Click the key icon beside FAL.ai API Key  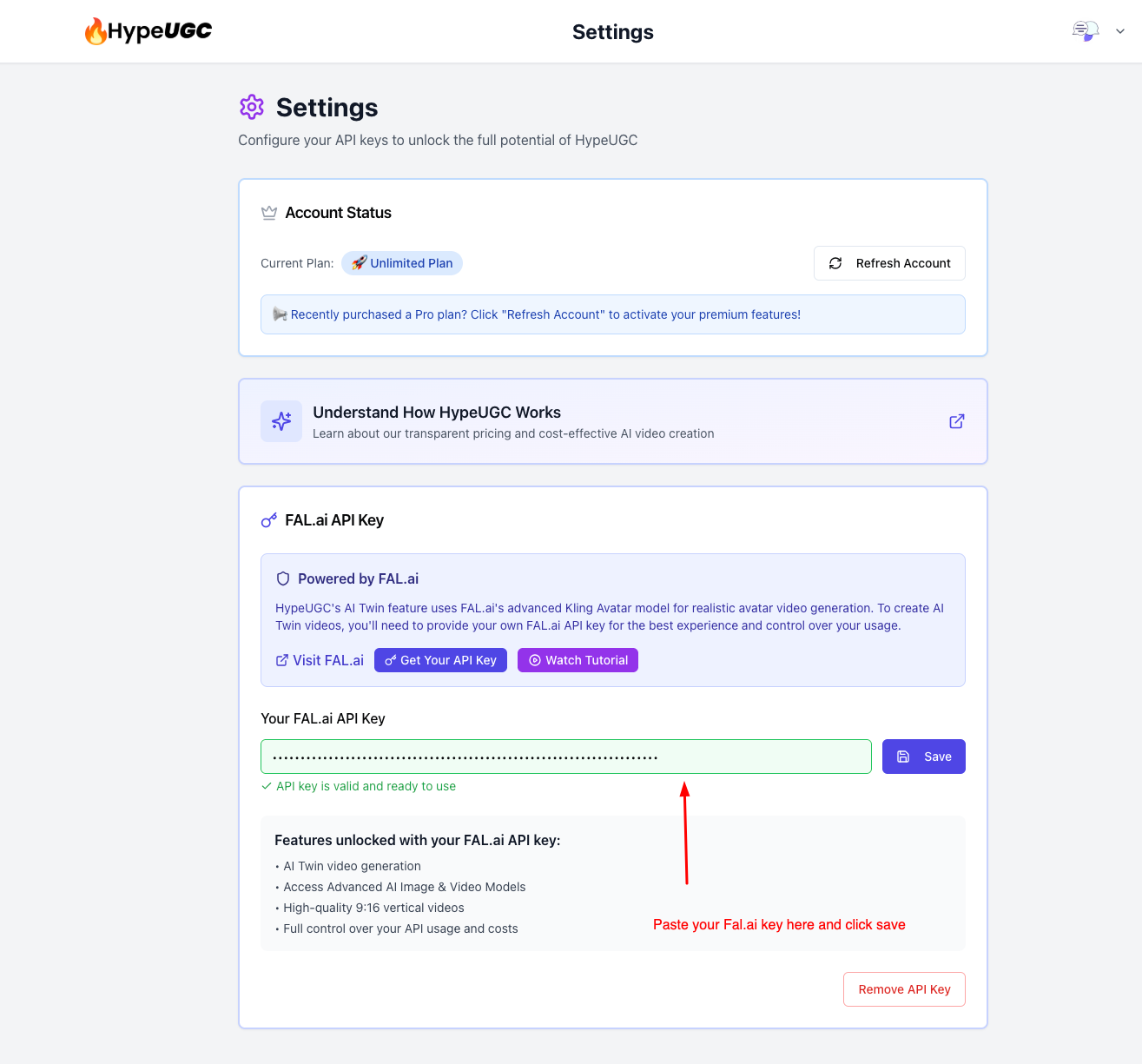click(269, 520)
